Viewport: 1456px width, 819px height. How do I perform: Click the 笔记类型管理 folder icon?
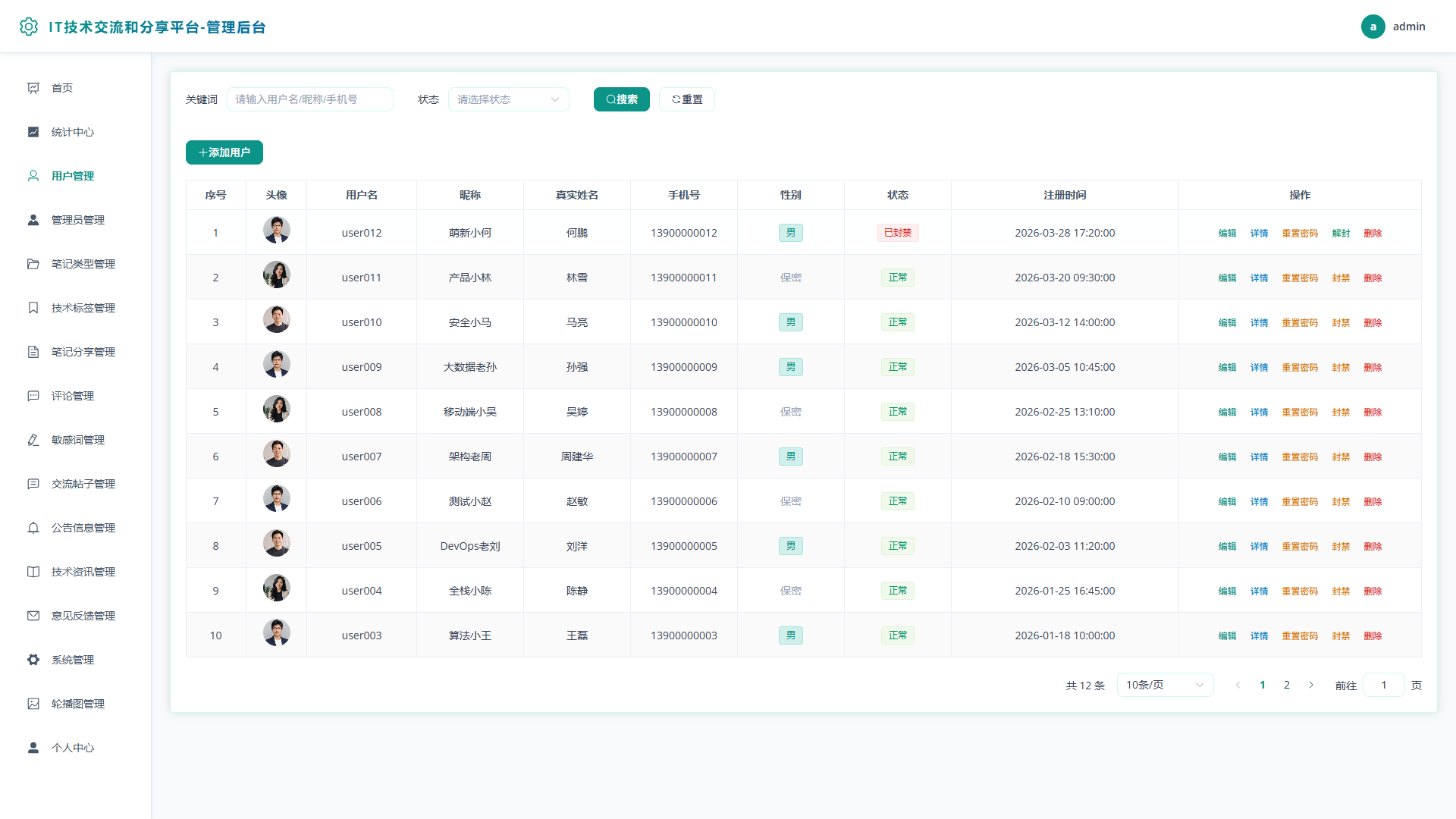[x=33, y=264]
